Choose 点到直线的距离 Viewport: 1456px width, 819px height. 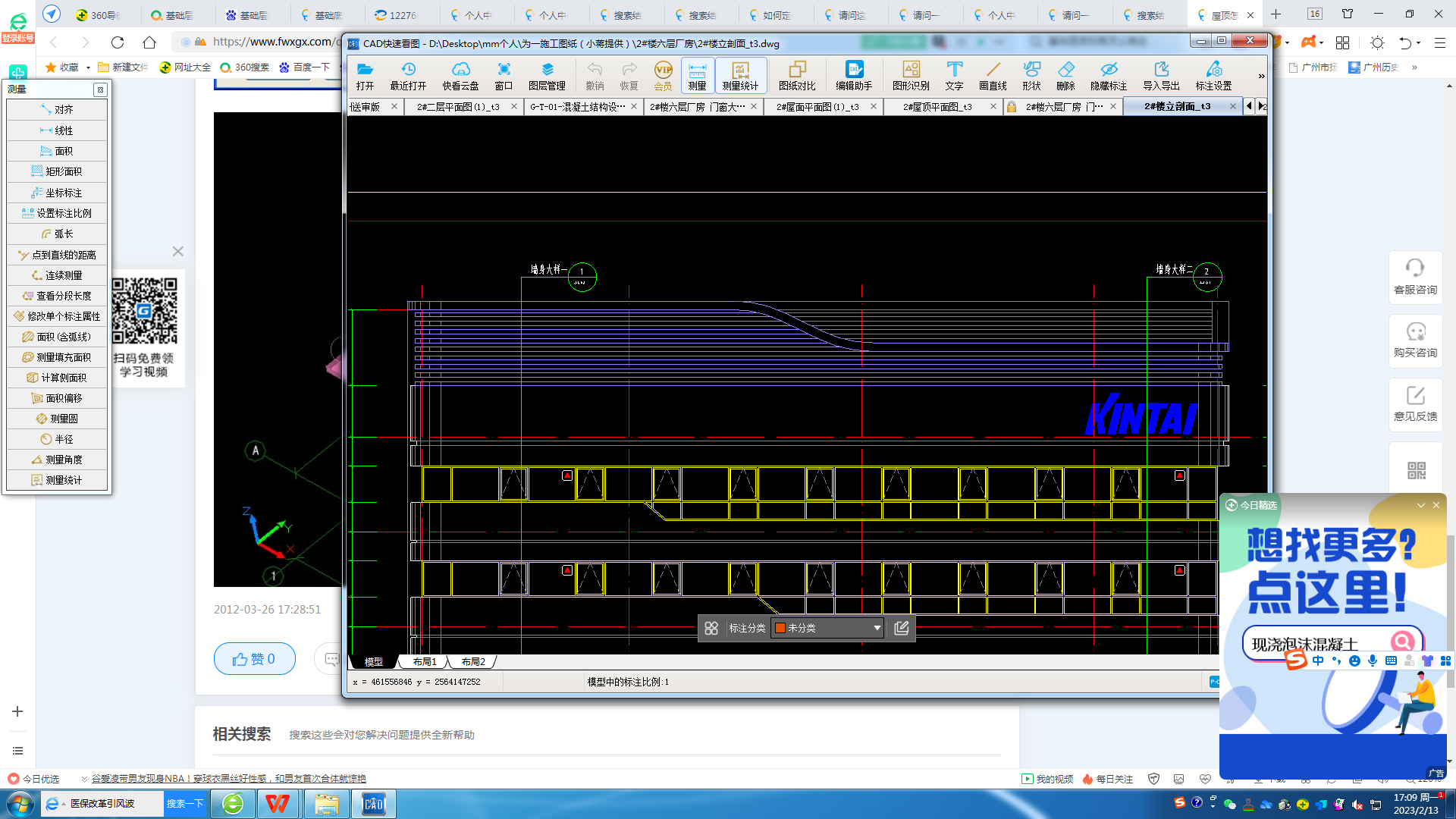(57, 255)
